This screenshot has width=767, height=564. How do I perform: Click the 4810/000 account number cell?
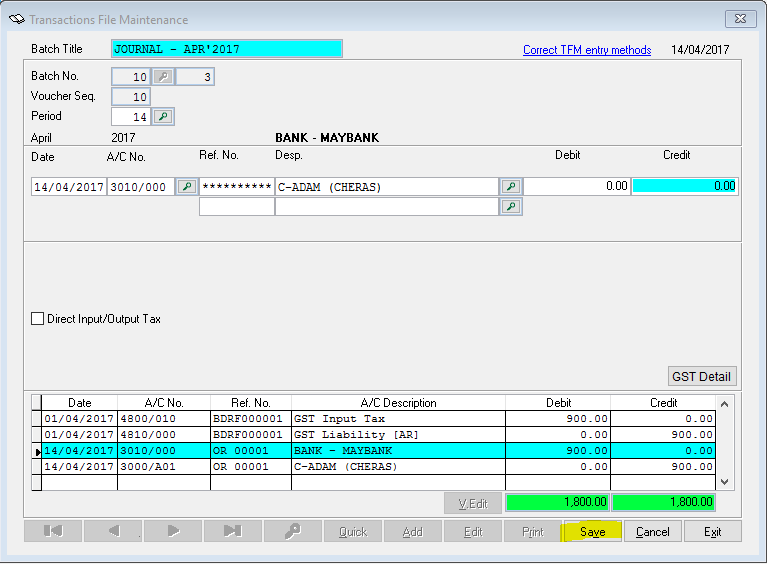click(x=164, y=435)
